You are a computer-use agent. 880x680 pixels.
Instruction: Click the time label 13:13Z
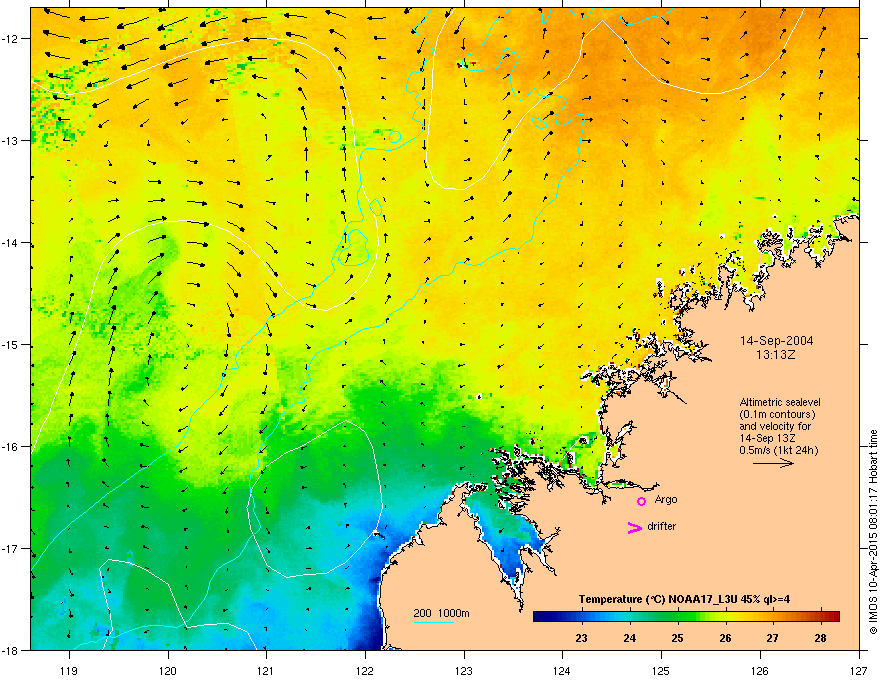click(x=776, y=355)
